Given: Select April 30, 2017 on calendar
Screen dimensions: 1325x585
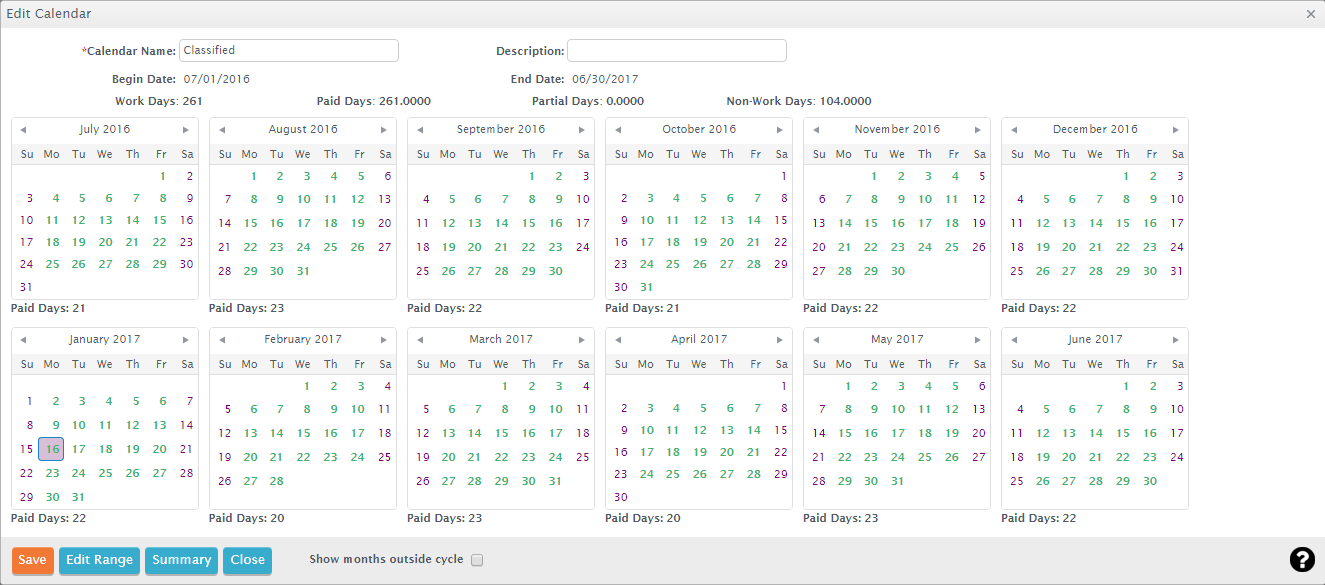Looking at the screenshot, I should 620,497.
